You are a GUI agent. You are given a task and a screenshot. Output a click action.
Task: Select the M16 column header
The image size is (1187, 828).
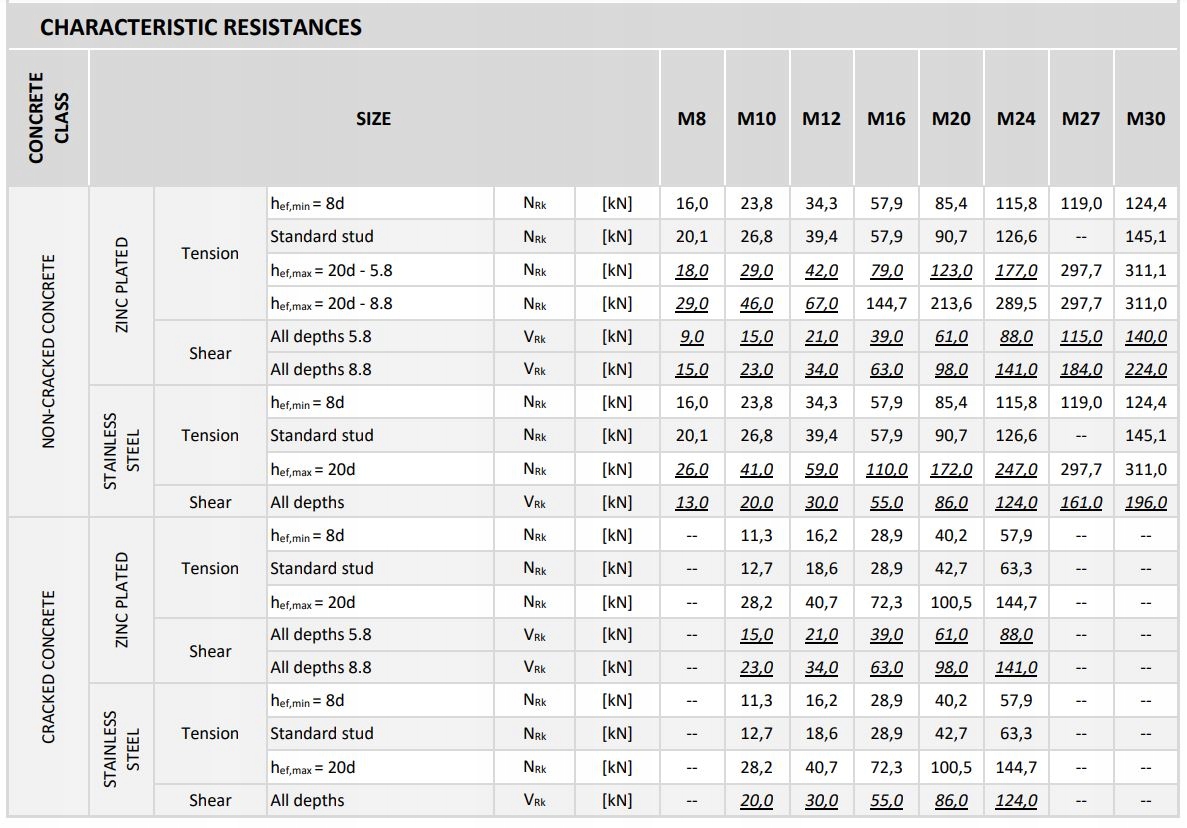pyautogui.click(x=886, y=118)
